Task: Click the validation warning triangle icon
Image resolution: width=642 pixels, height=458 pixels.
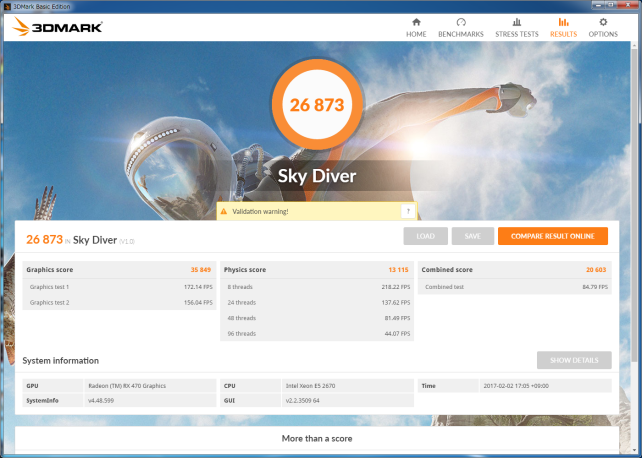Action: (224, 212)
